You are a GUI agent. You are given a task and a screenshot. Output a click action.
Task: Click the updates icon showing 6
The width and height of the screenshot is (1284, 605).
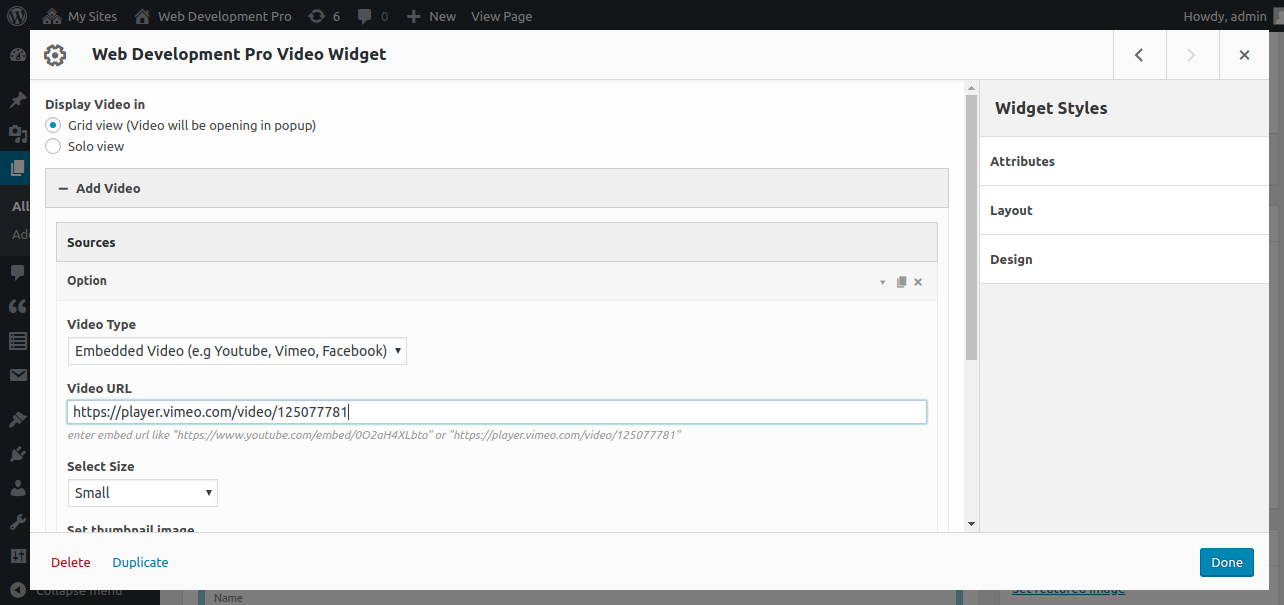point(325,16)
